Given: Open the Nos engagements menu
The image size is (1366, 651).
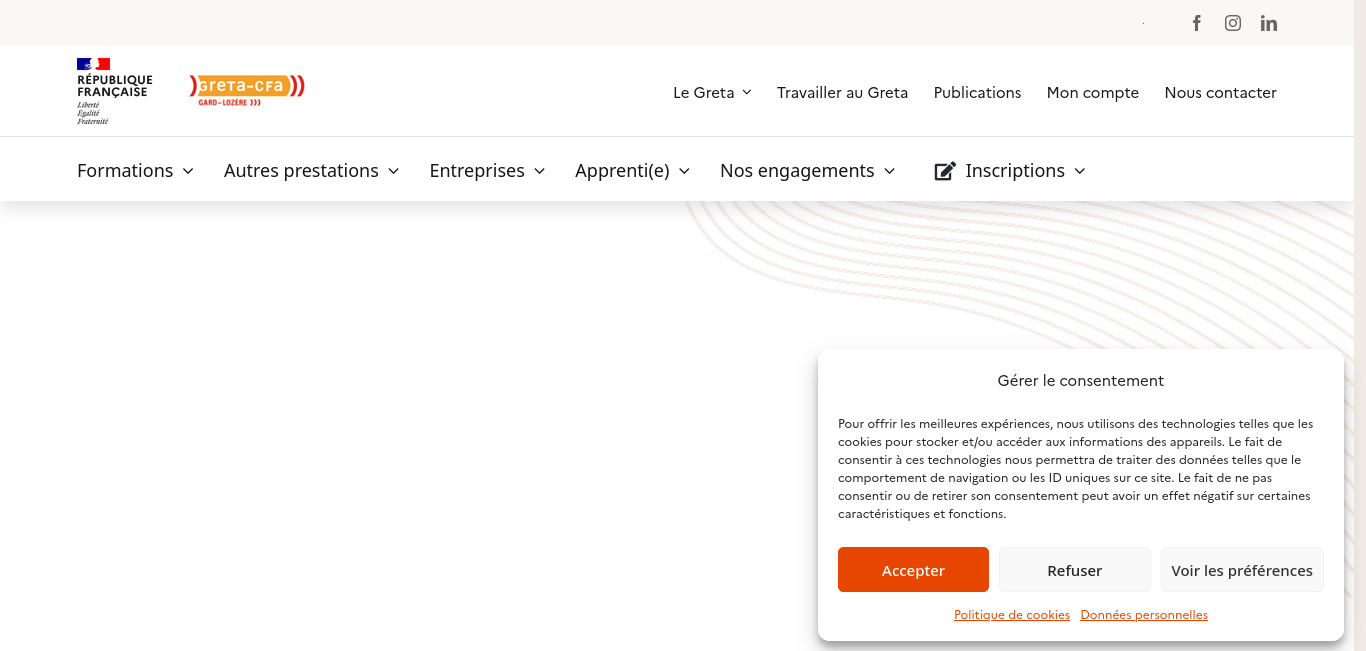Looking at the screenshot, I should (807, 171).
